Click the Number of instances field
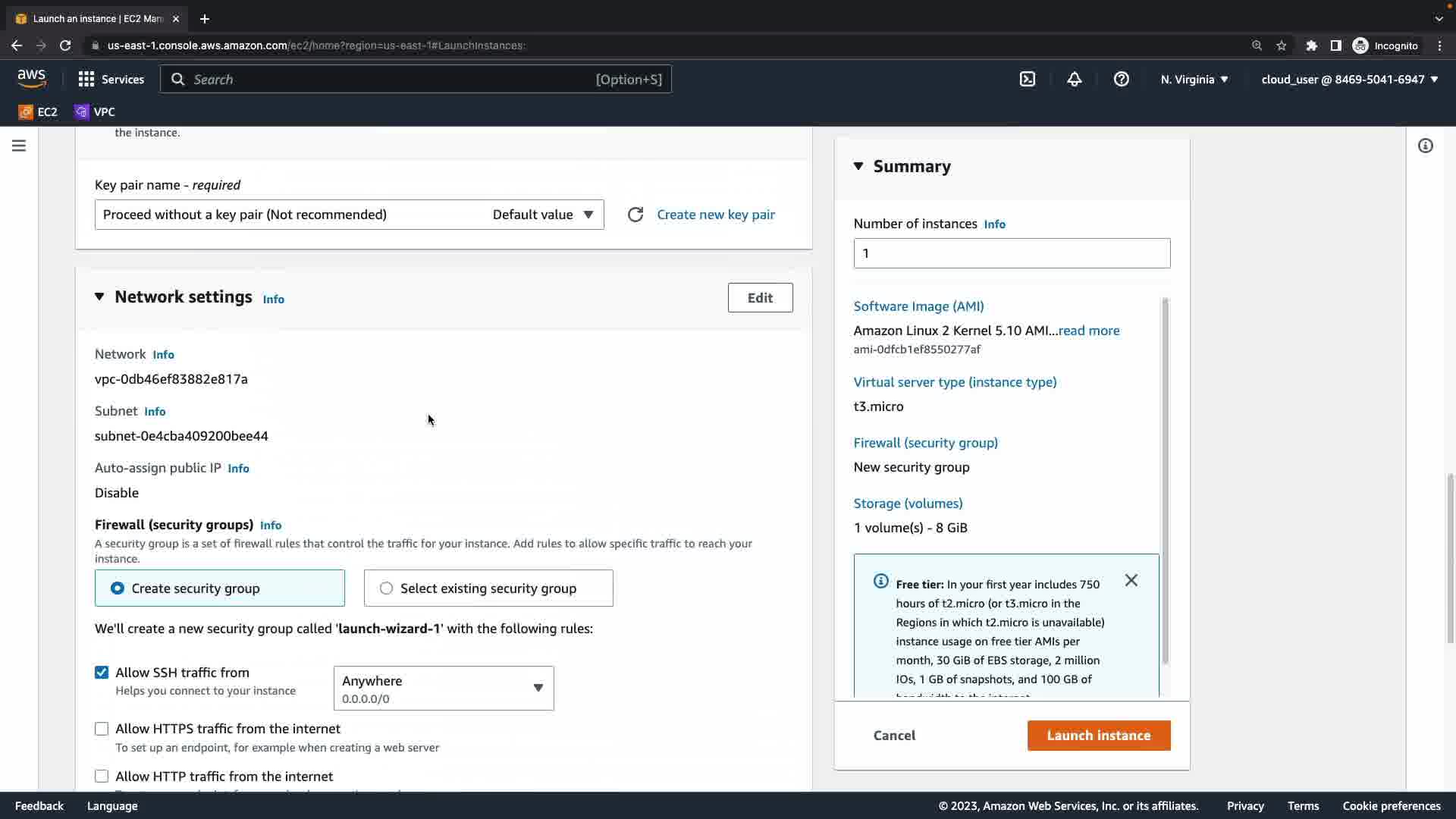 pyautogui.click(x=1012, y=253)
